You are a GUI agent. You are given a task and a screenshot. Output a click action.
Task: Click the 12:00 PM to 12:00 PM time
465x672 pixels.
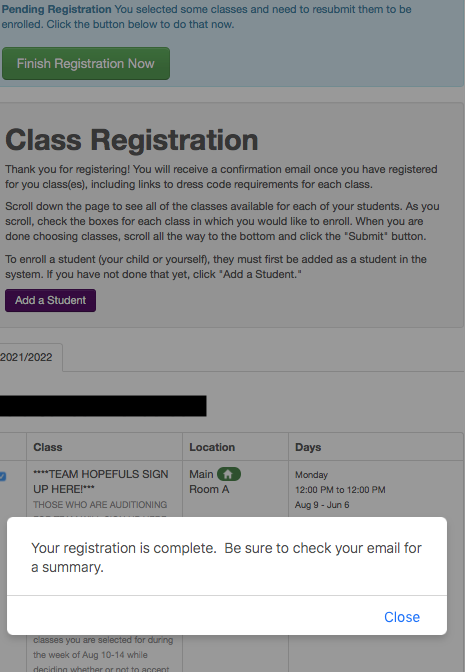click(340, 489)
